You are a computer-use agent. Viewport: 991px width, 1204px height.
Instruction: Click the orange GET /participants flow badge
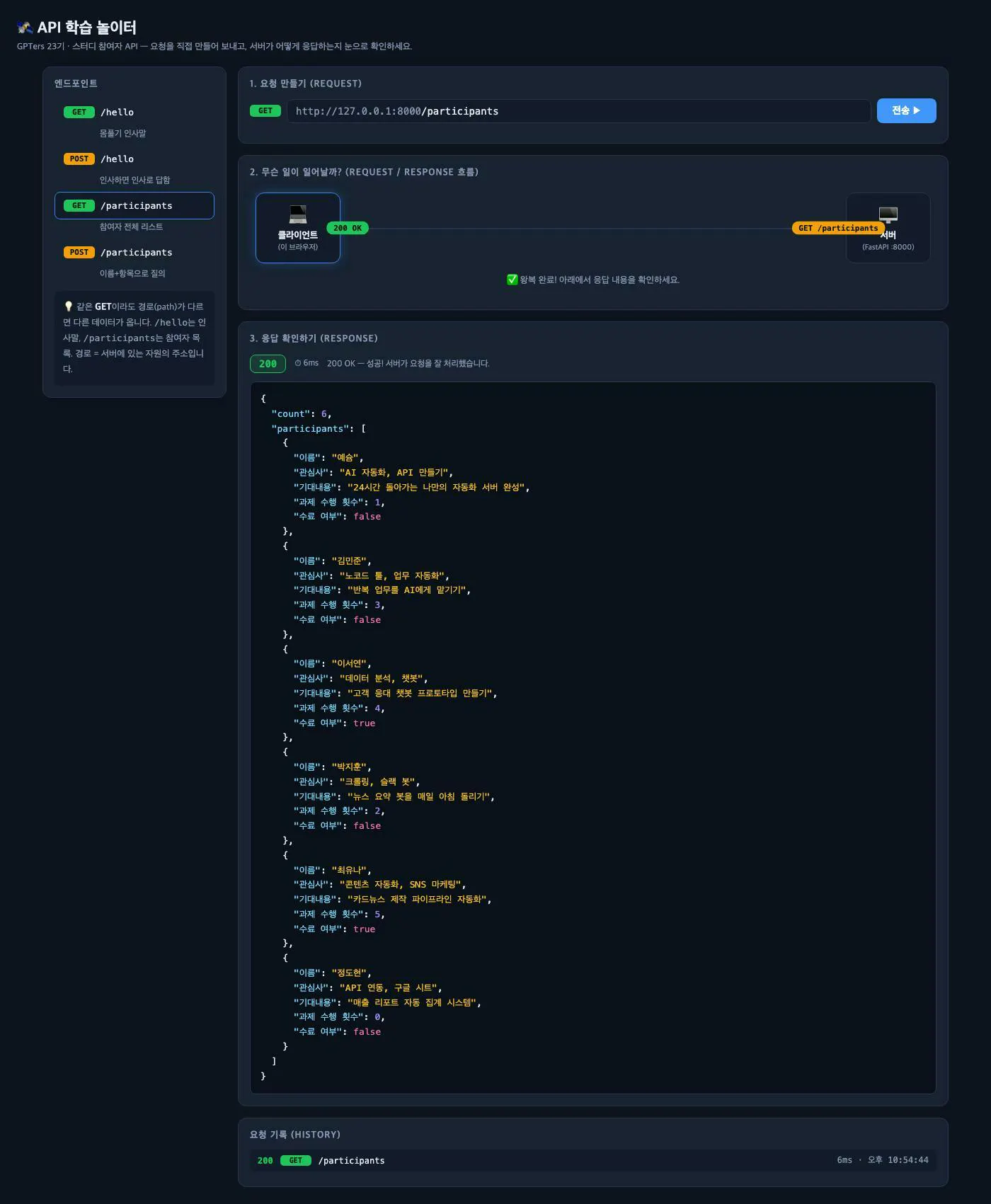pos(838,228)
